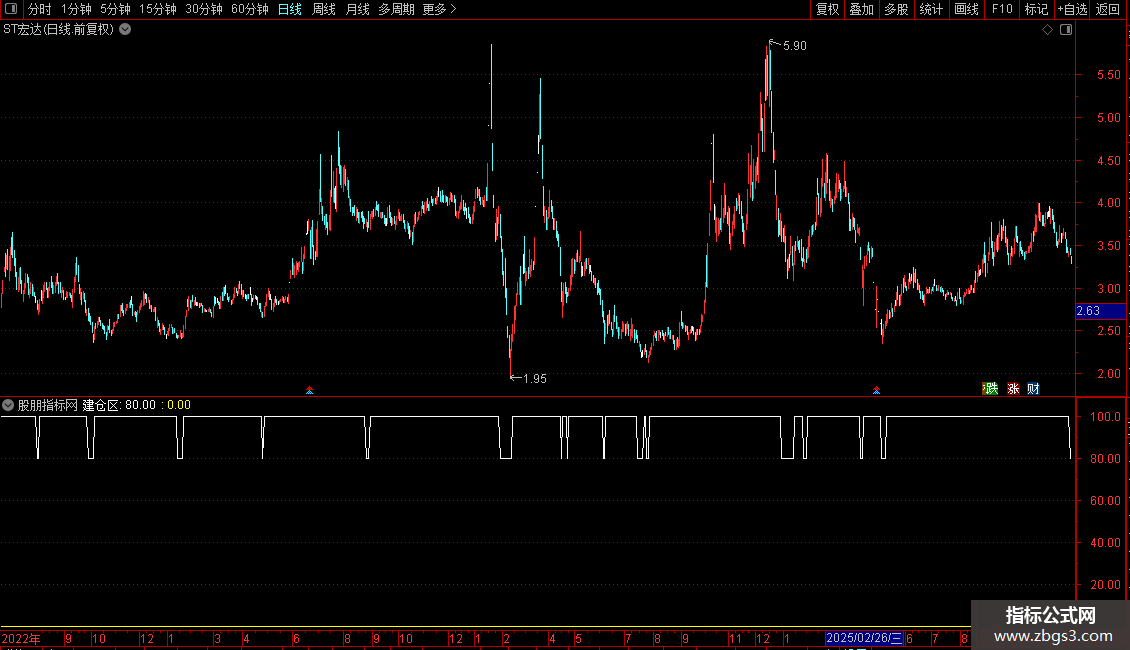Click the event arrow marker near June 2023
Screen dimensions: 1130x650
(x=309, y=390)
